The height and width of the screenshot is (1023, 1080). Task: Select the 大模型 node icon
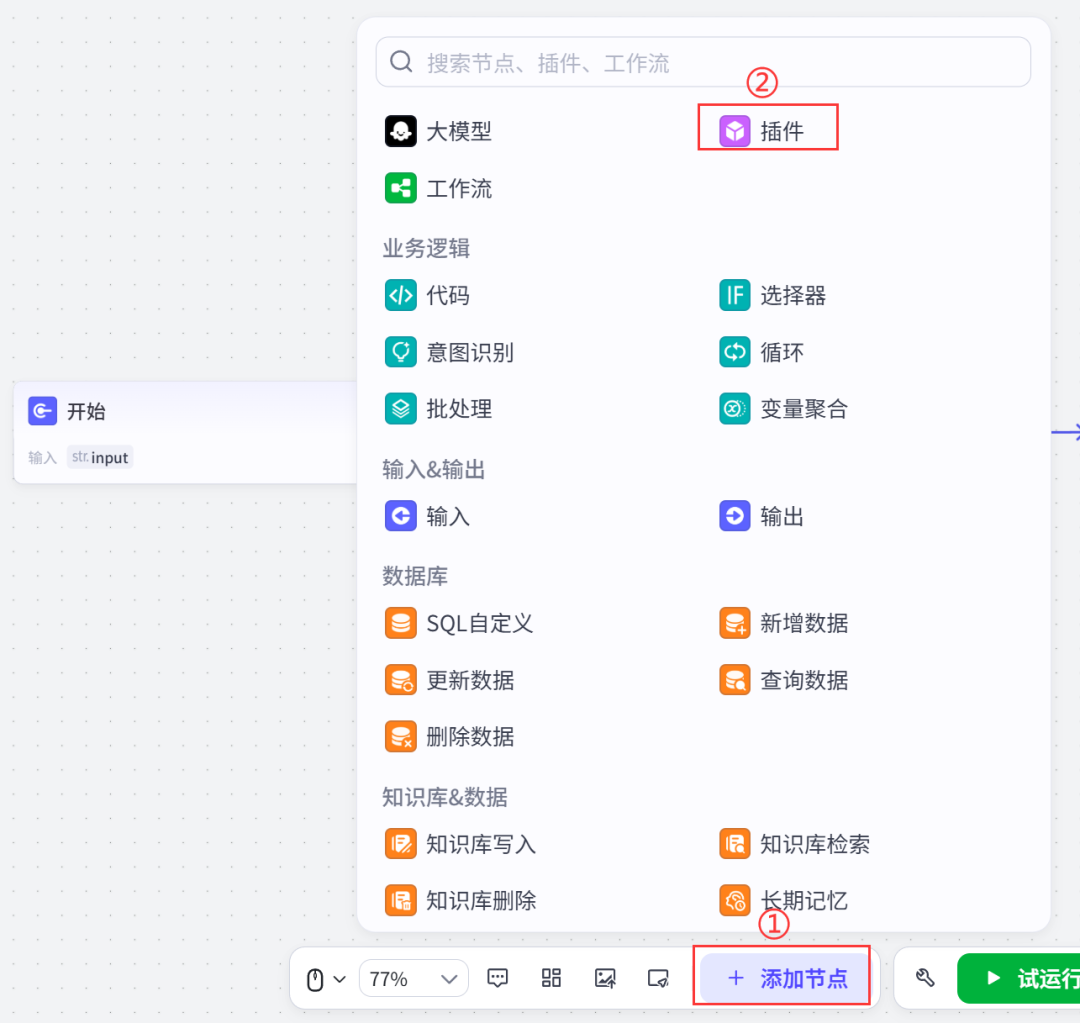tap(400, 131)
